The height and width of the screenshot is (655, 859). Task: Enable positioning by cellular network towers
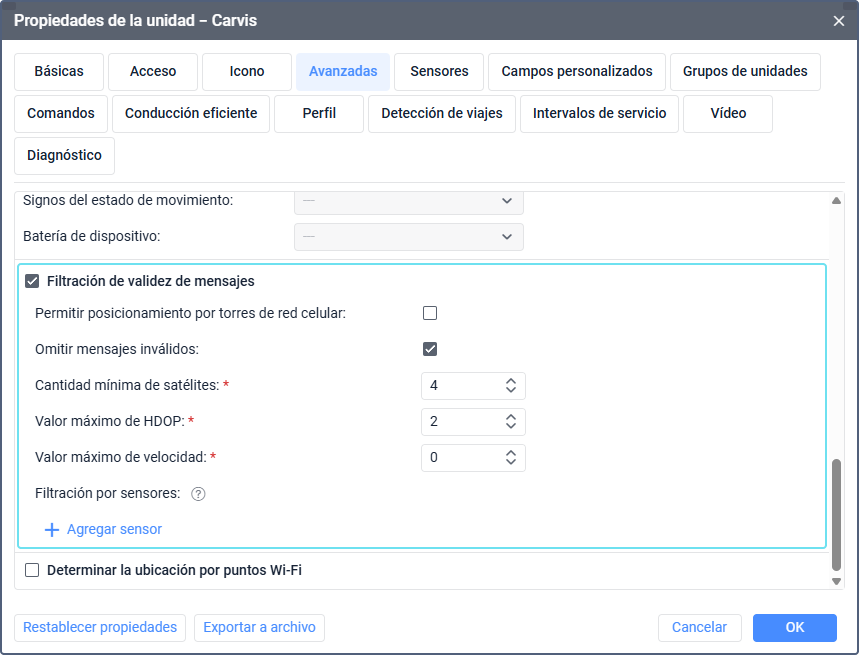point(430,313)
